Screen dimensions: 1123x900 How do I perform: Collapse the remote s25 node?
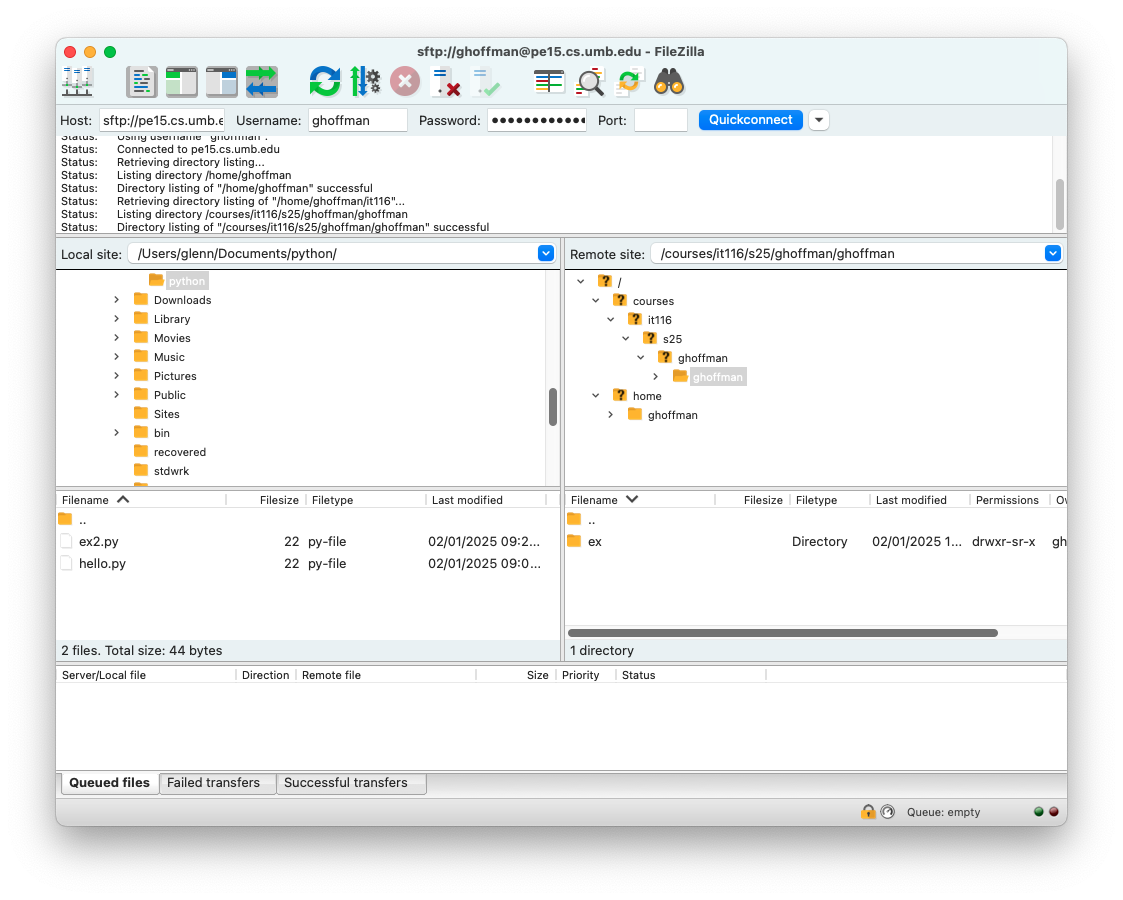[x=626, y=339]
